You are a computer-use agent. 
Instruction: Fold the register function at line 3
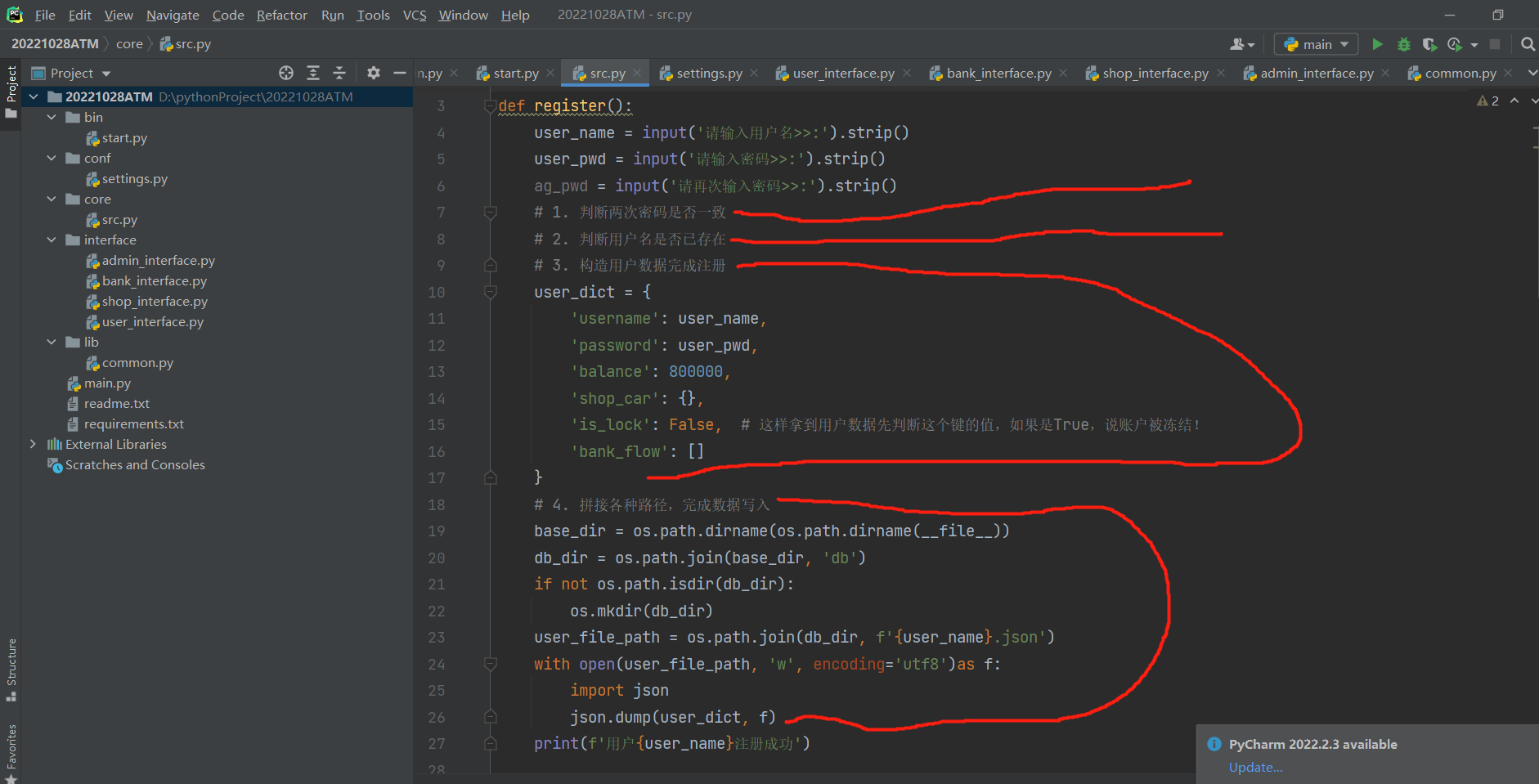click(491, 106)
